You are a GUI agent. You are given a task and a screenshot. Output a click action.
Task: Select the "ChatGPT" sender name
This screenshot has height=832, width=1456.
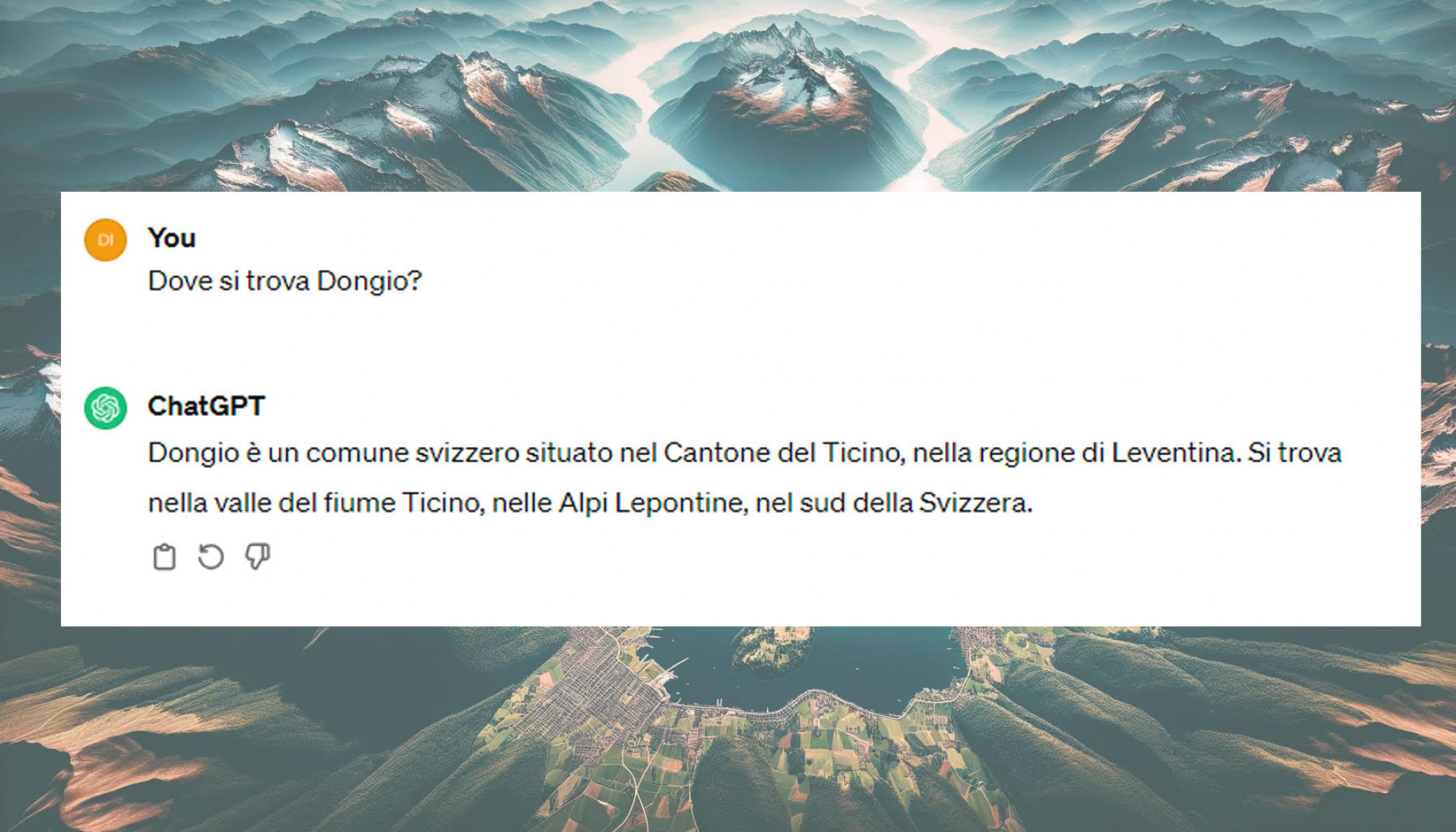[206, 406]
